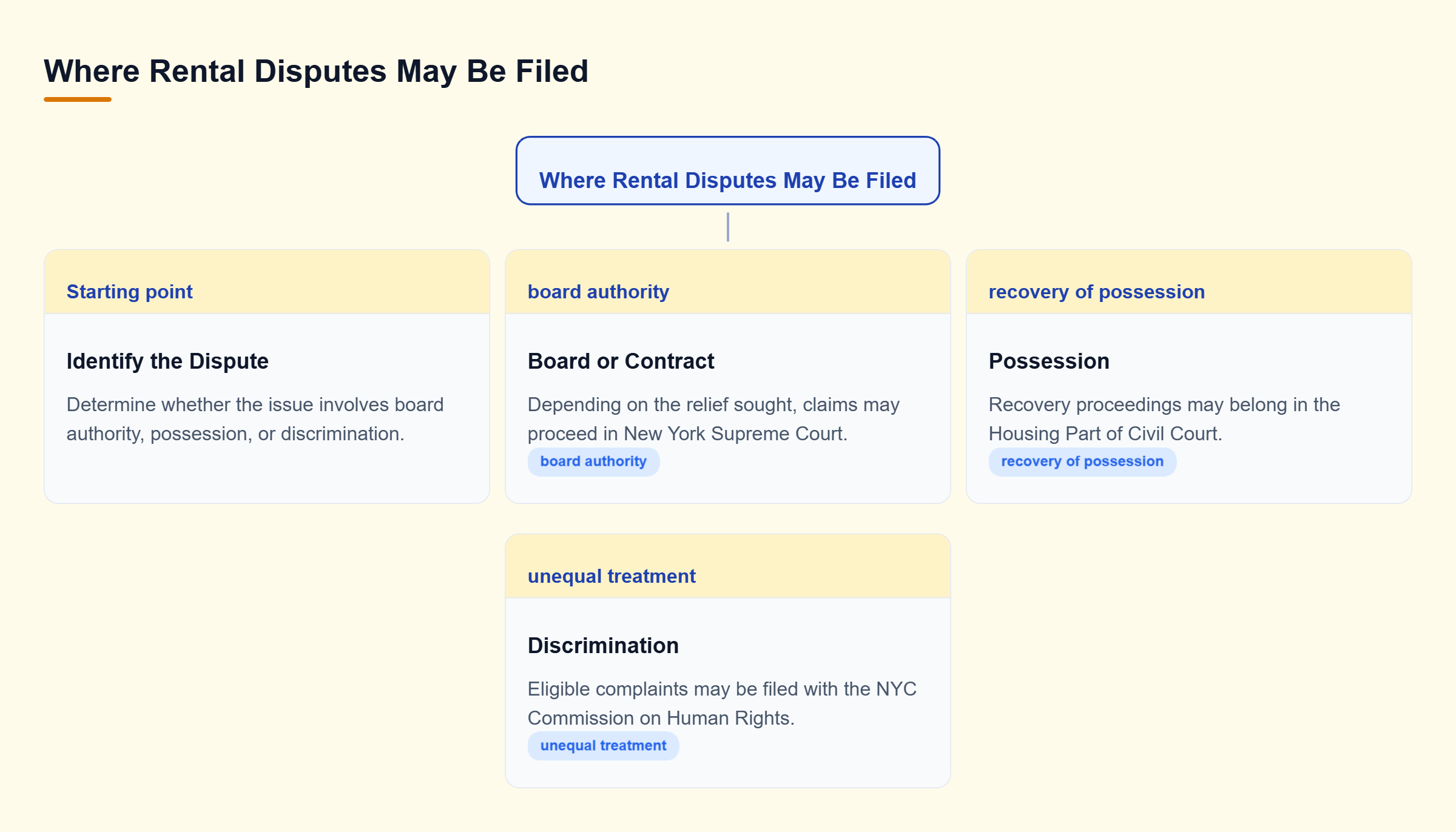Click the 'board authority' pill tag

(593, 461)
